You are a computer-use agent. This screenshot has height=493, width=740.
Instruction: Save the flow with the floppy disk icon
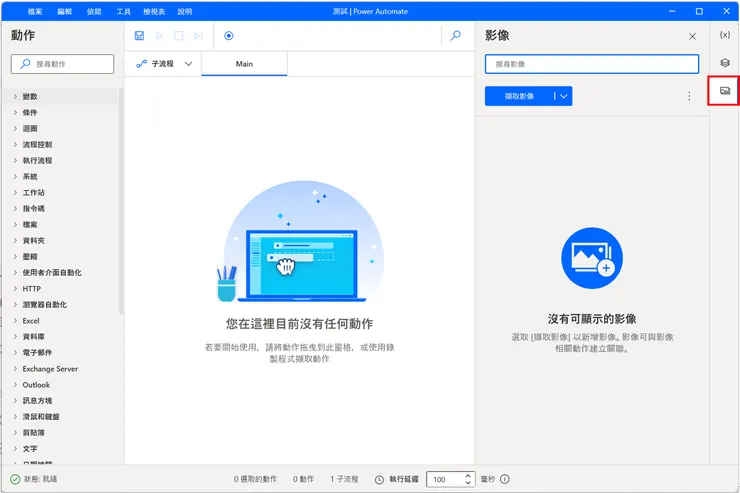click(x=139, y=35)
